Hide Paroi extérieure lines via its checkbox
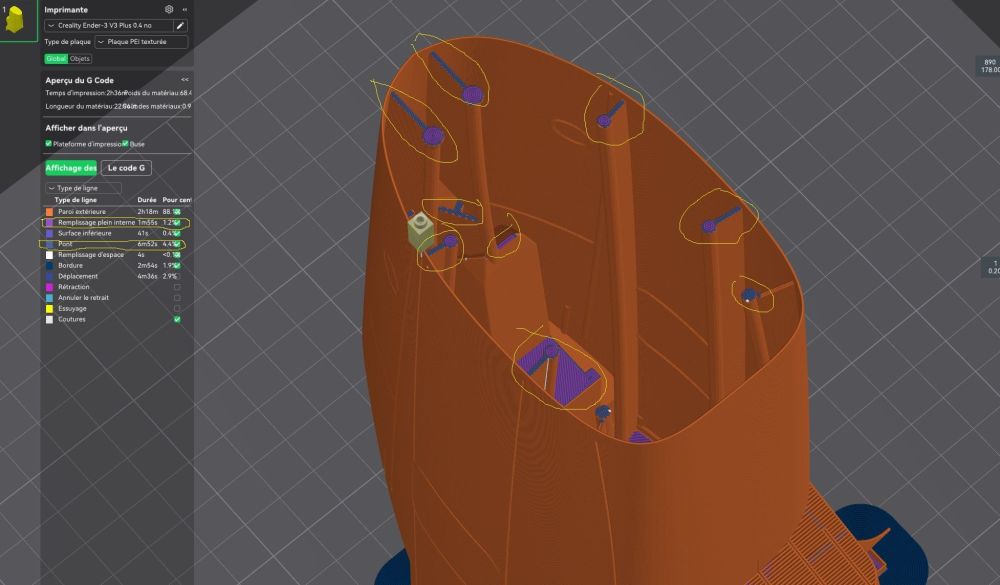 (x=177, y=212)
